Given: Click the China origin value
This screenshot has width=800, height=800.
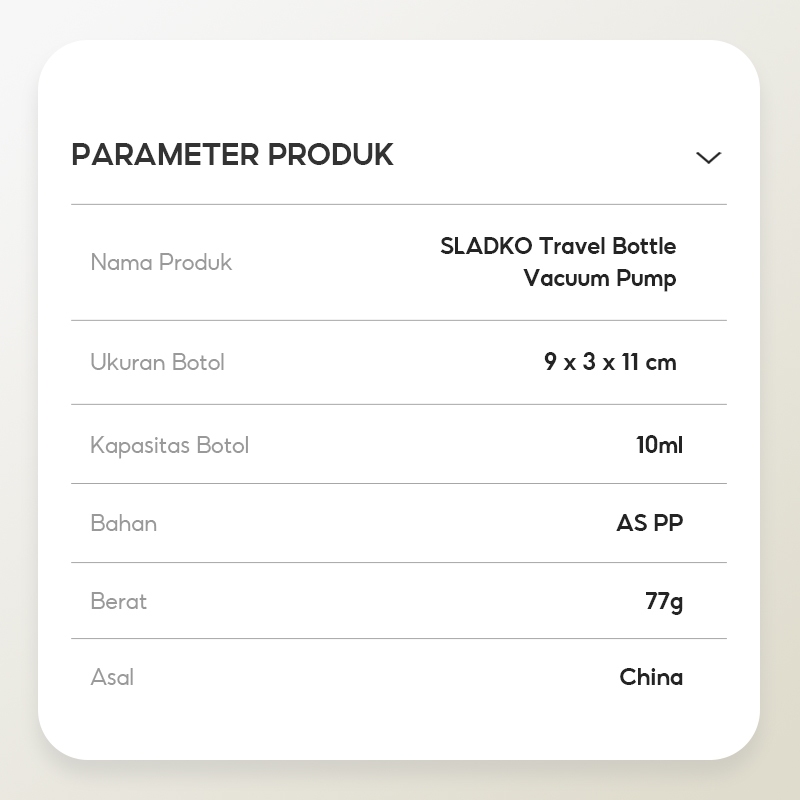Looking at the screenshot, I should coord(651,677).
